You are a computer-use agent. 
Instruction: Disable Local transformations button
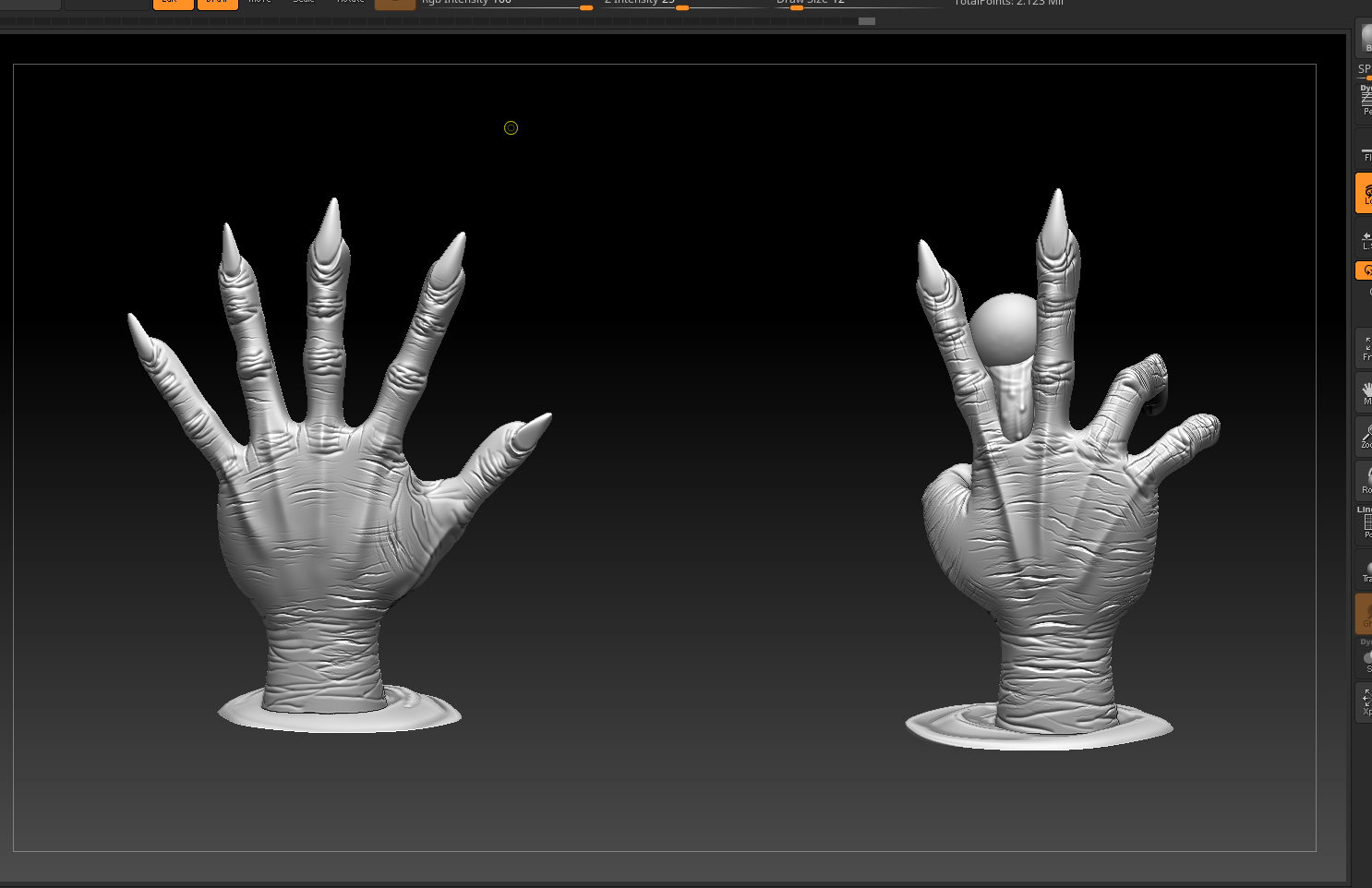(1365, 194)
